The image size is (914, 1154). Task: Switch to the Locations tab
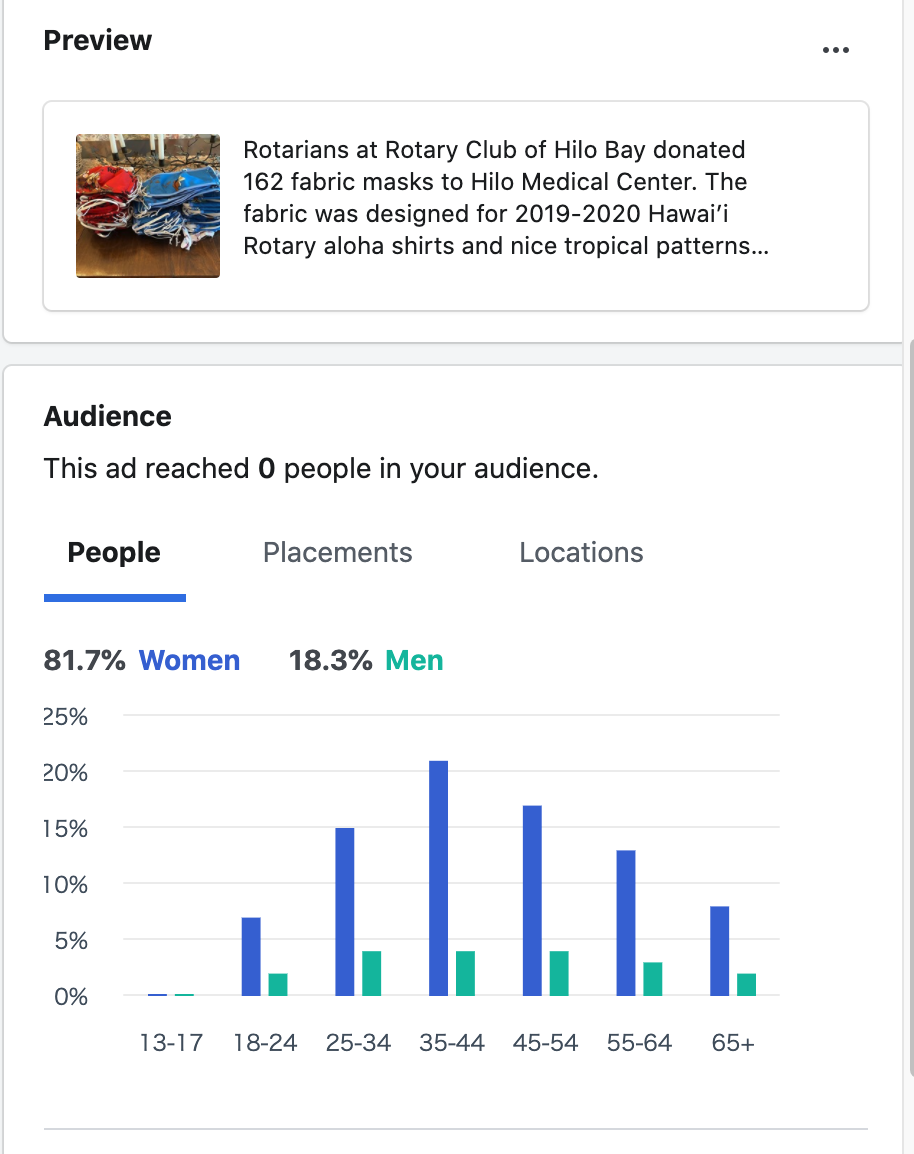(581, 553)
